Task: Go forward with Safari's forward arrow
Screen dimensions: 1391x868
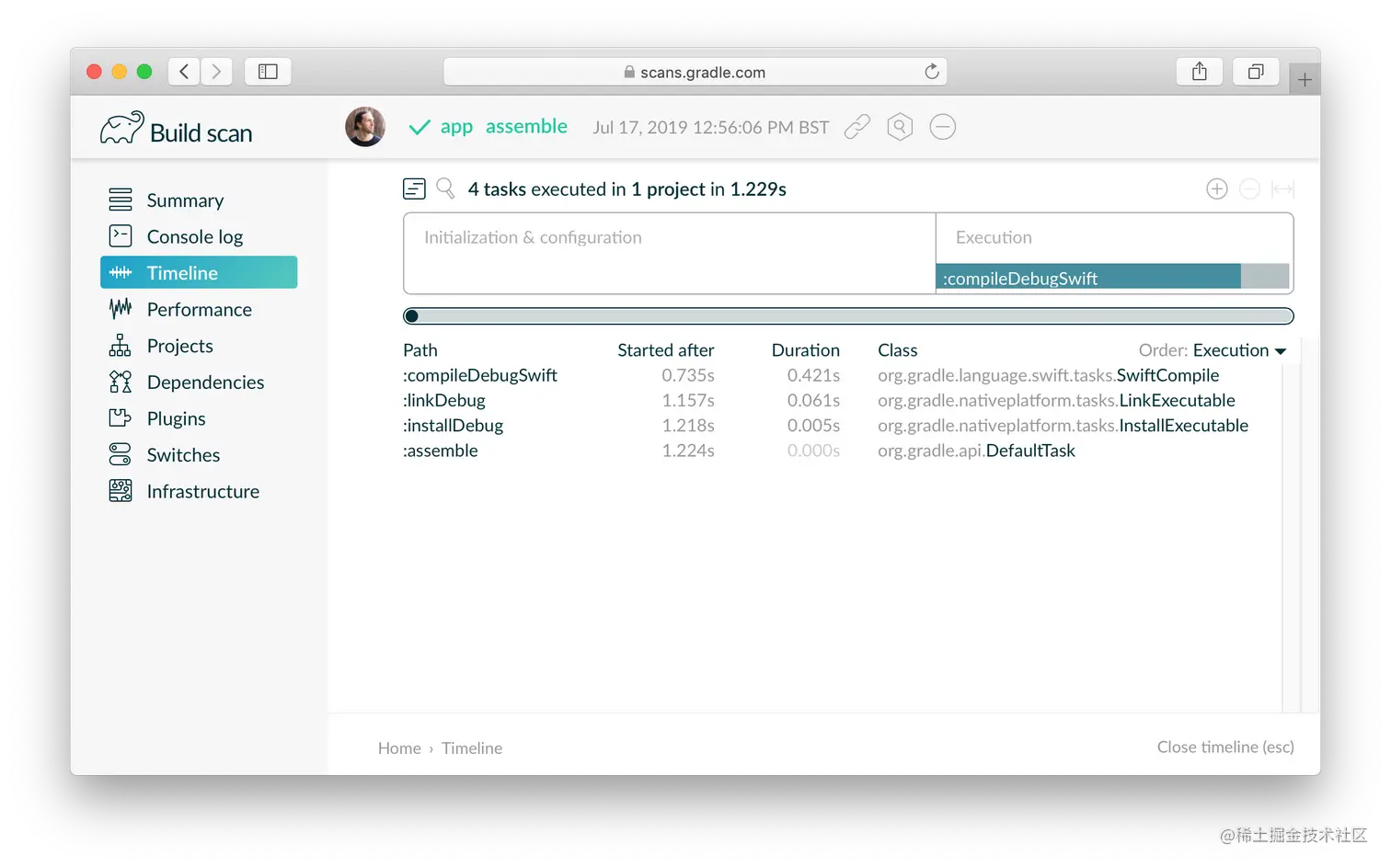Action: click(216, 72)
